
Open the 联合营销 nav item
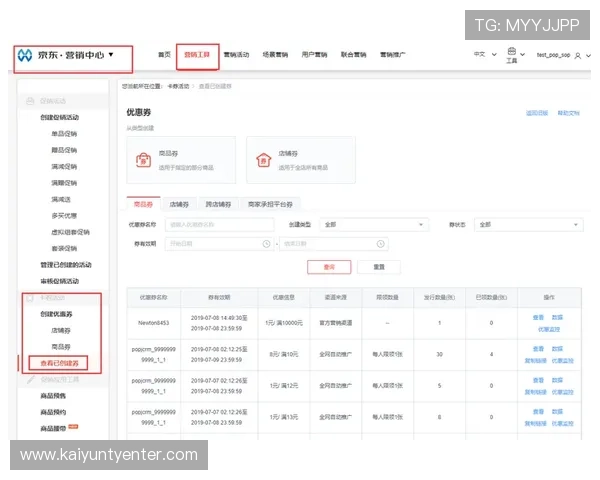tap(353, 55)
